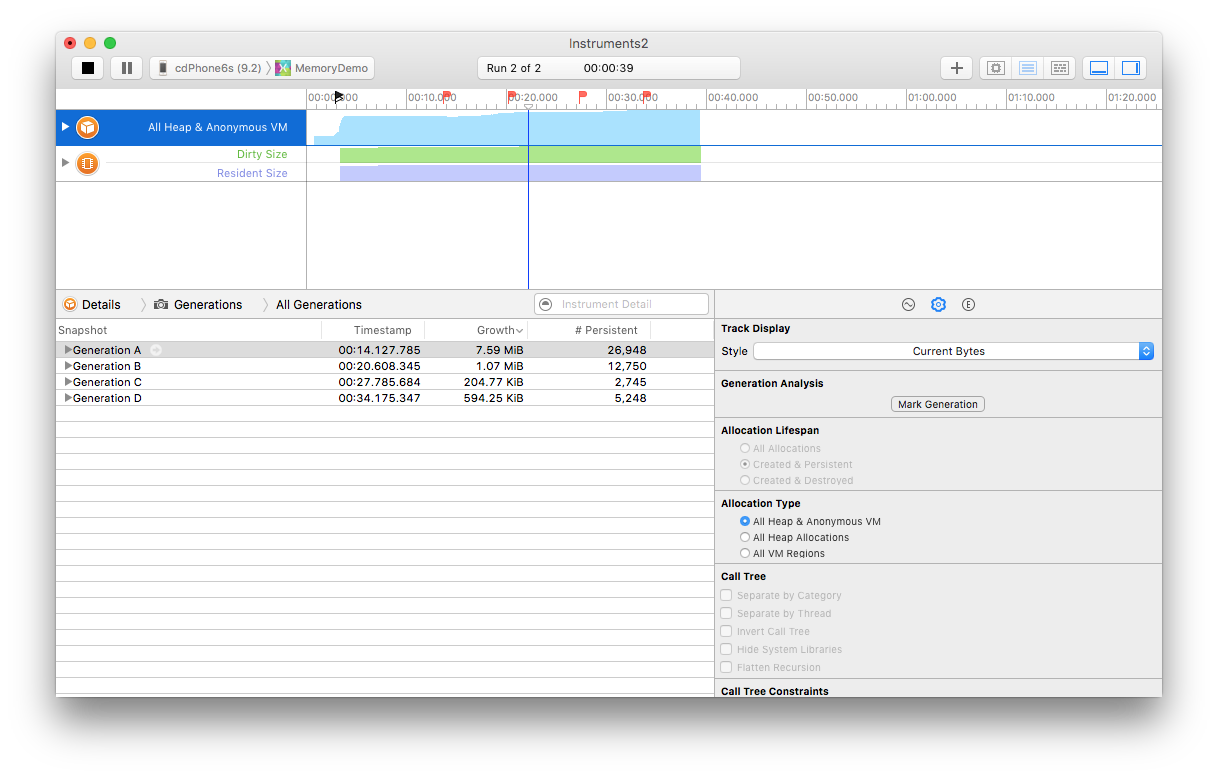
Task: Select the Allocations instrument track icon
Action: [88, 127]
